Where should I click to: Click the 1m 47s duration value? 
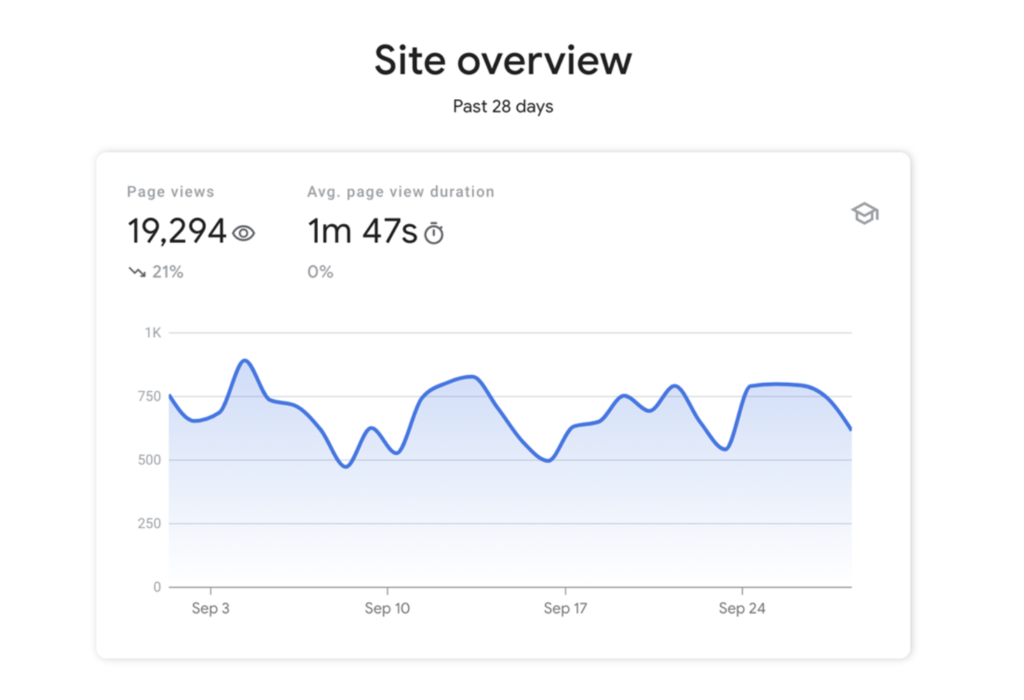click(x=362, y=232)
